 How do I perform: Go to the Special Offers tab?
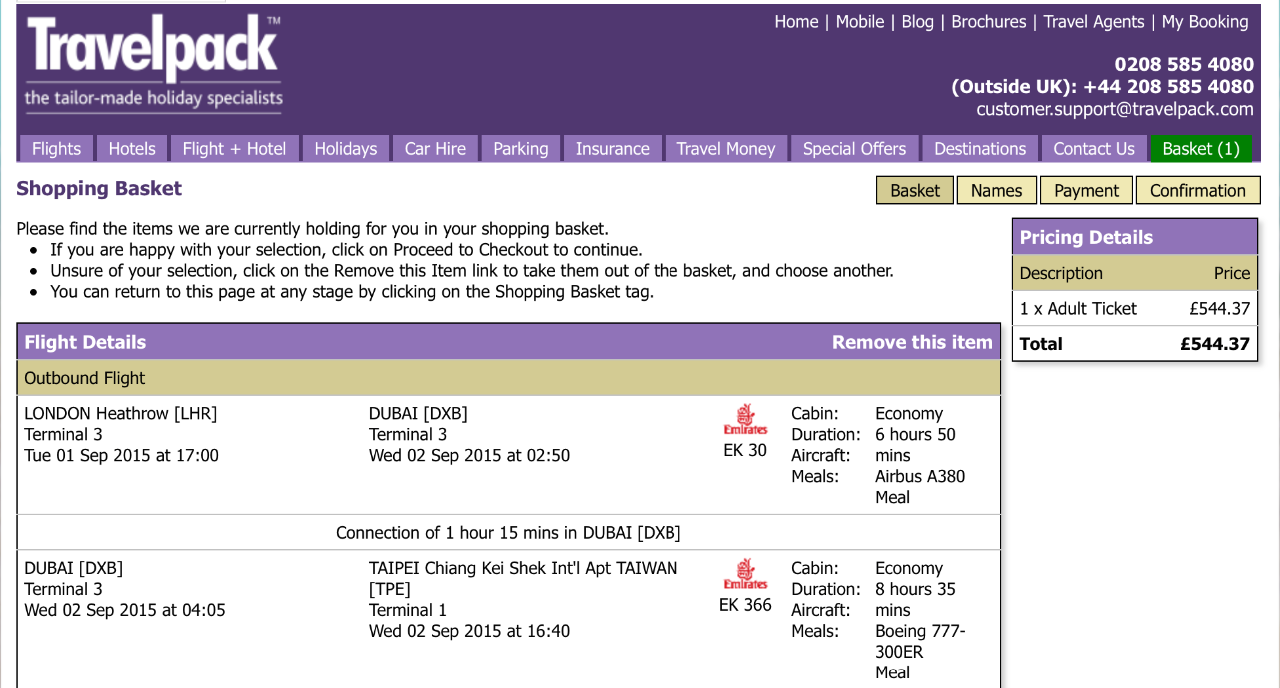click(854, 148)
